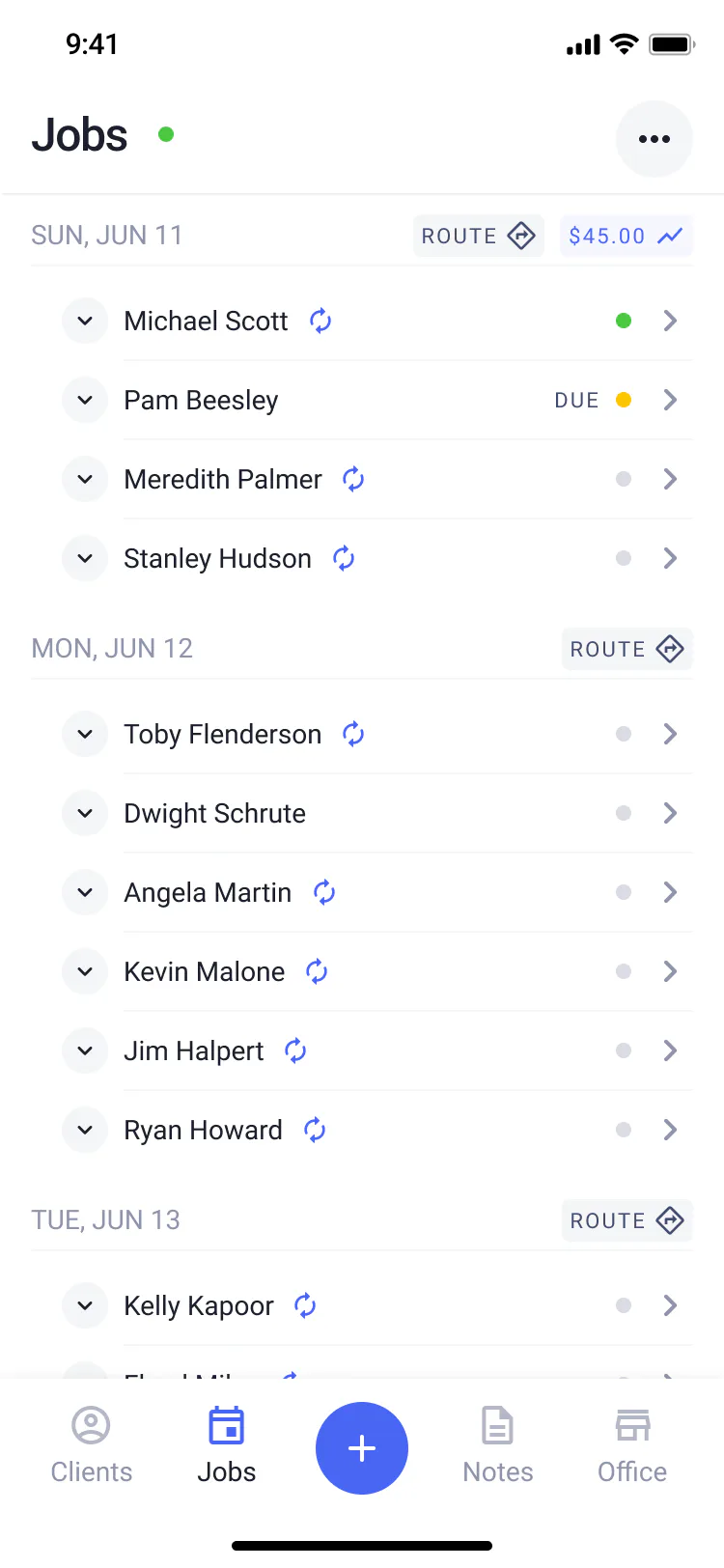This screenshot has height=1568, width=724.
Task: Click the repeat icon beside Kelly Kapoor
Action: [x=305, y=1305]
